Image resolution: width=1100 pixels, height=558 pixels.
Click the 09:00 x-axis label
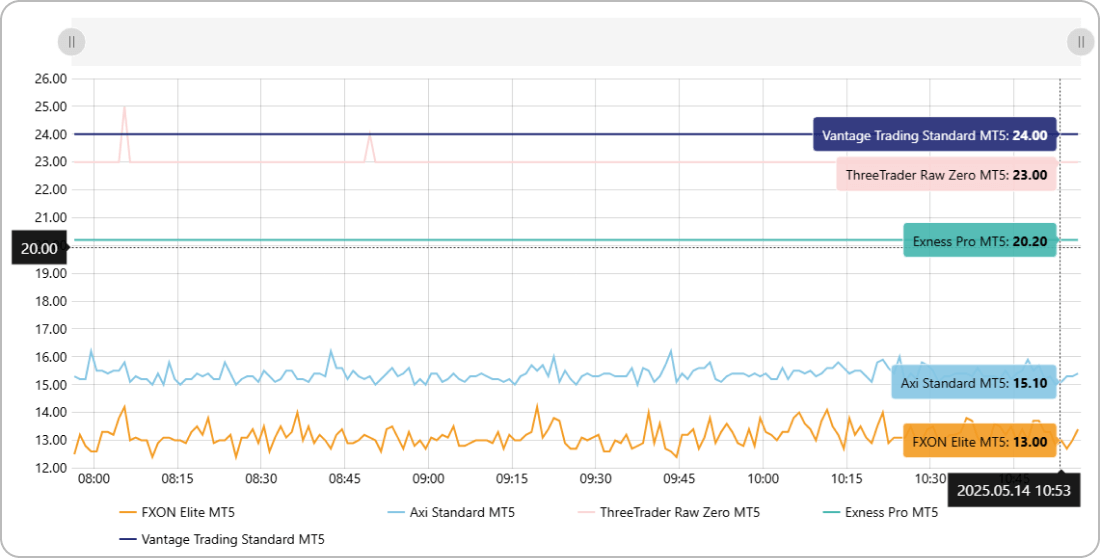[428, 479]
